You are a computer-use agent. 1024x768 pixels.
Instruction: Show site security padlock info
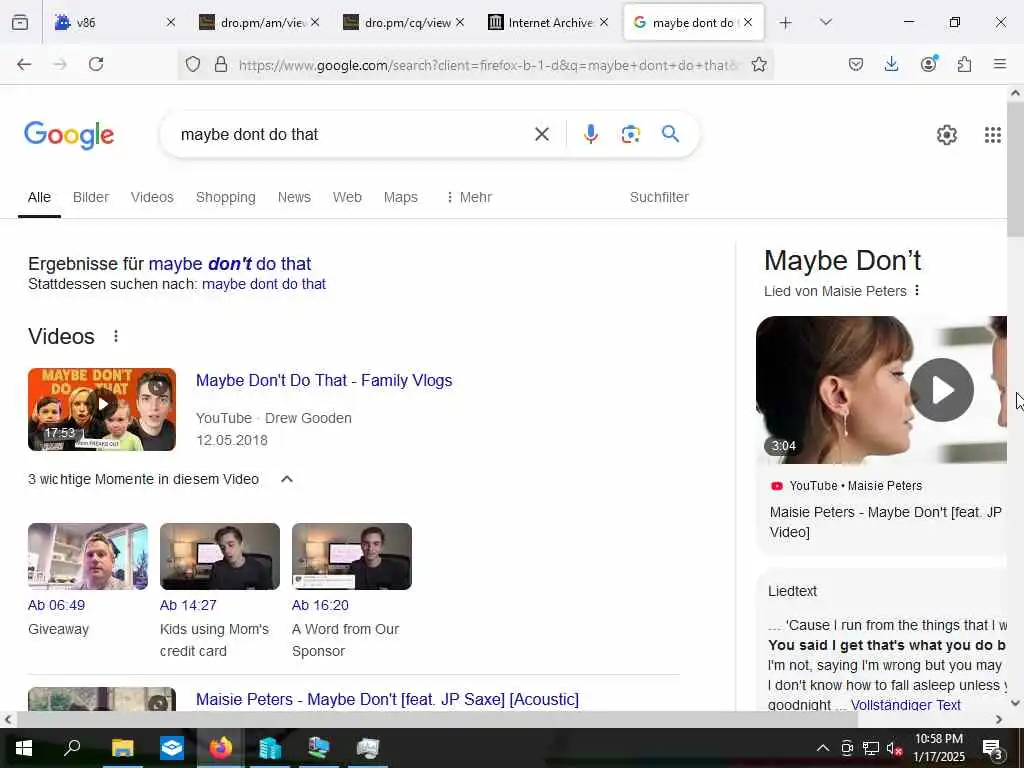pyautogui.click(x=221, y=64)
